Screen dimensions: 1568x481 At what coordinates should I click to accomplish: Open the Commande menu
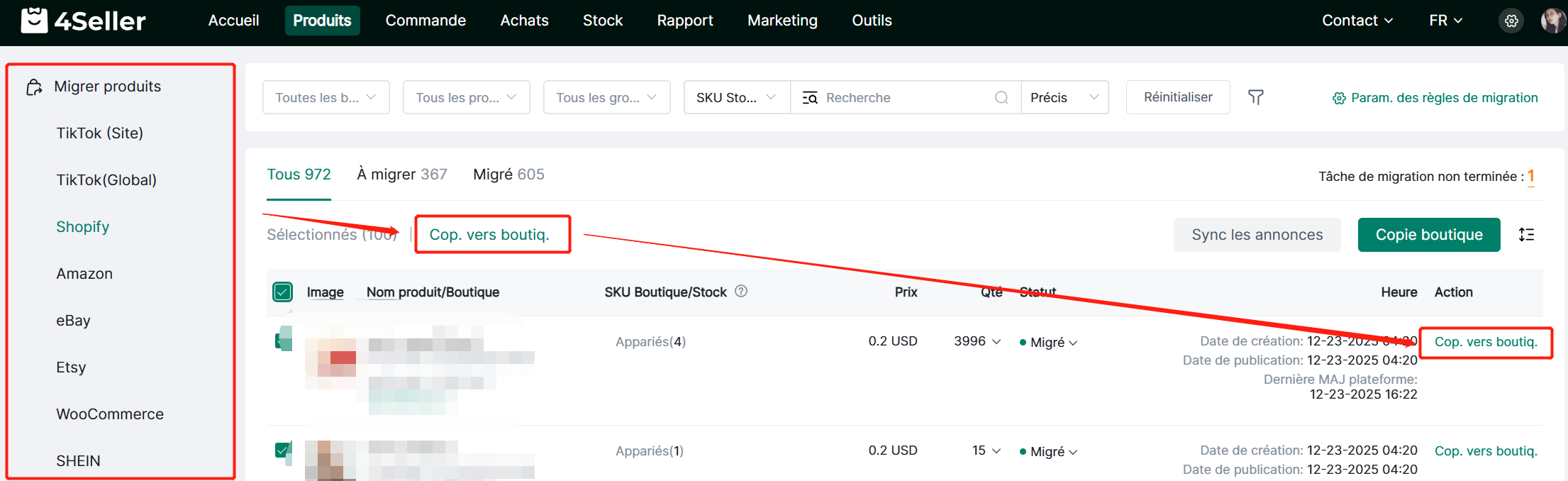click(x=426, y=21)
